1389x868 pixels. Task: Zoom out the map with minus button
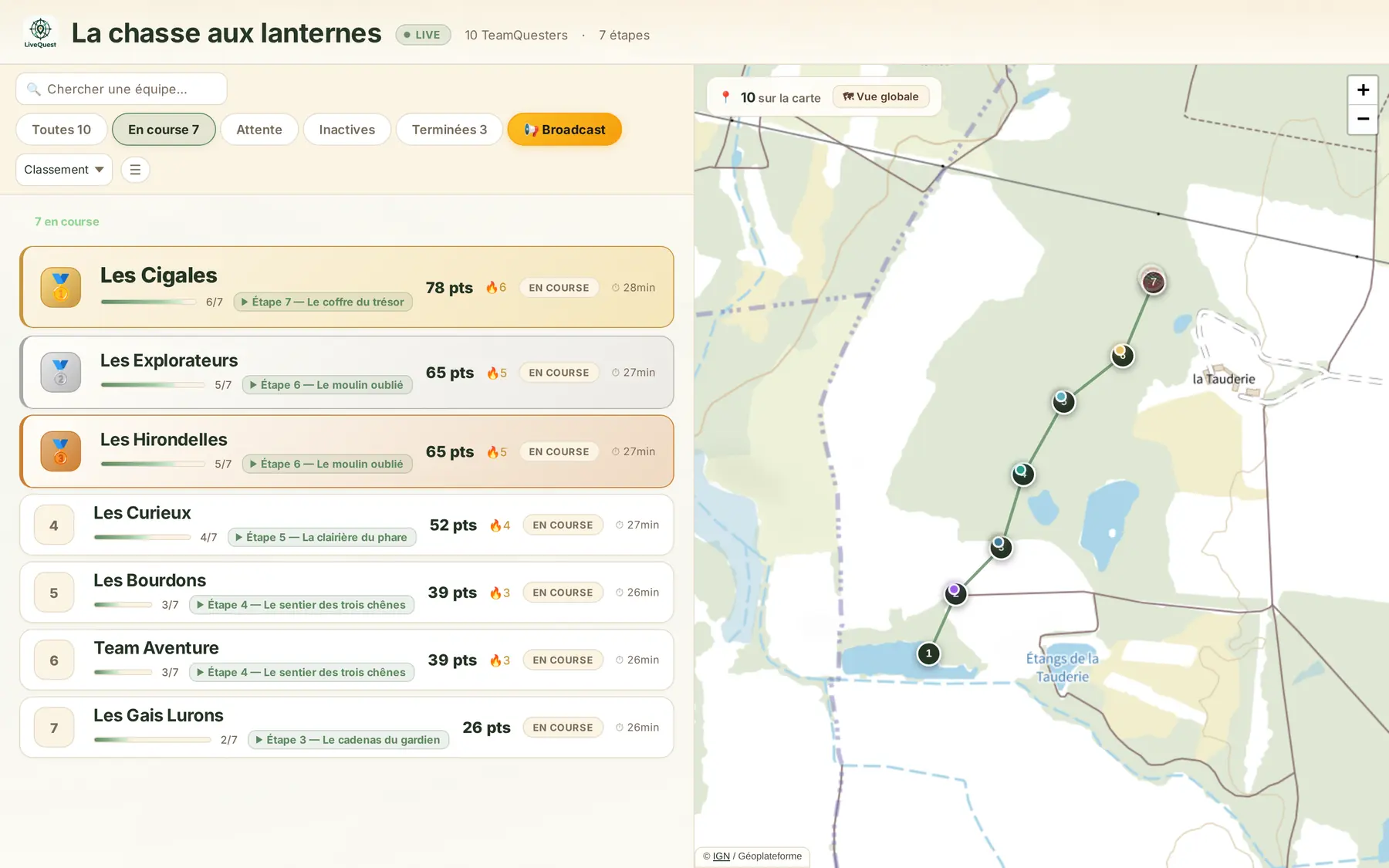pos(1363,120)
